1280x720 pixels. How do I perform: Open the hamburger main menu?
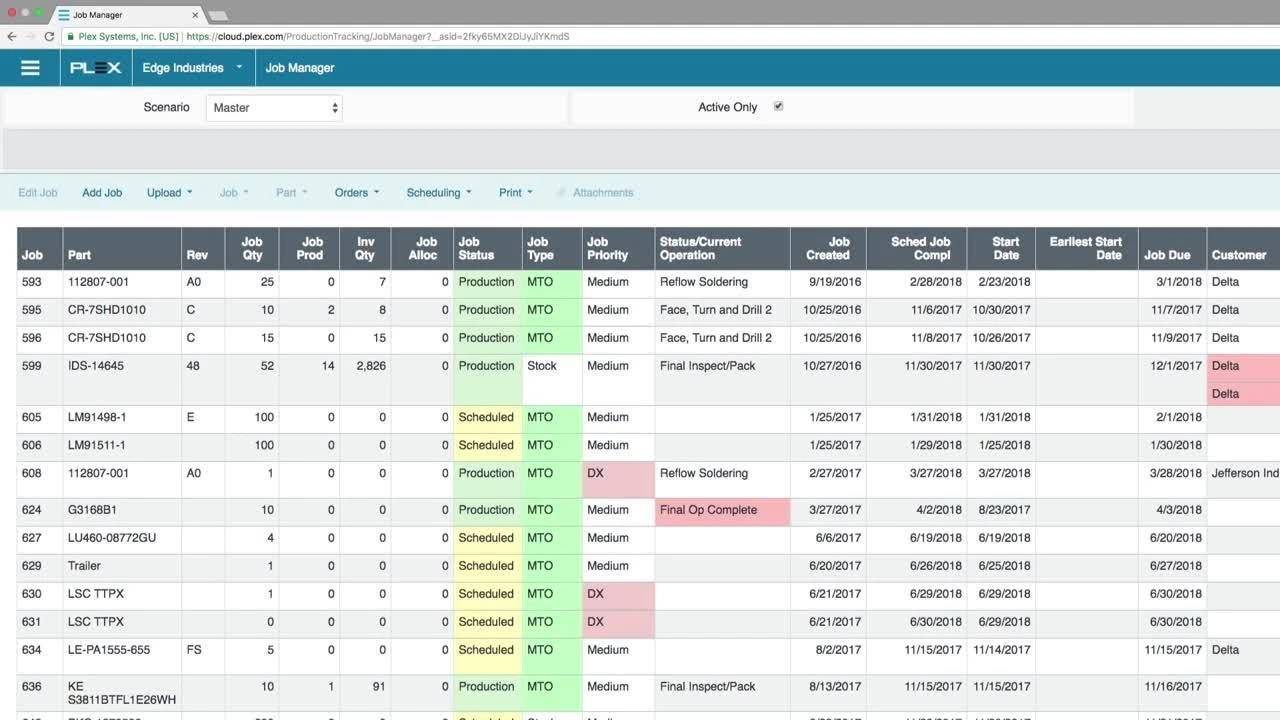[x=30, y=68]
